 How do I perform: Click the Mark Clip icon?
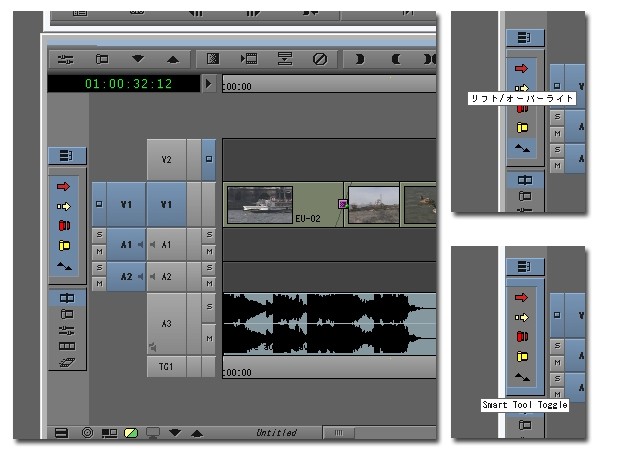429,59
